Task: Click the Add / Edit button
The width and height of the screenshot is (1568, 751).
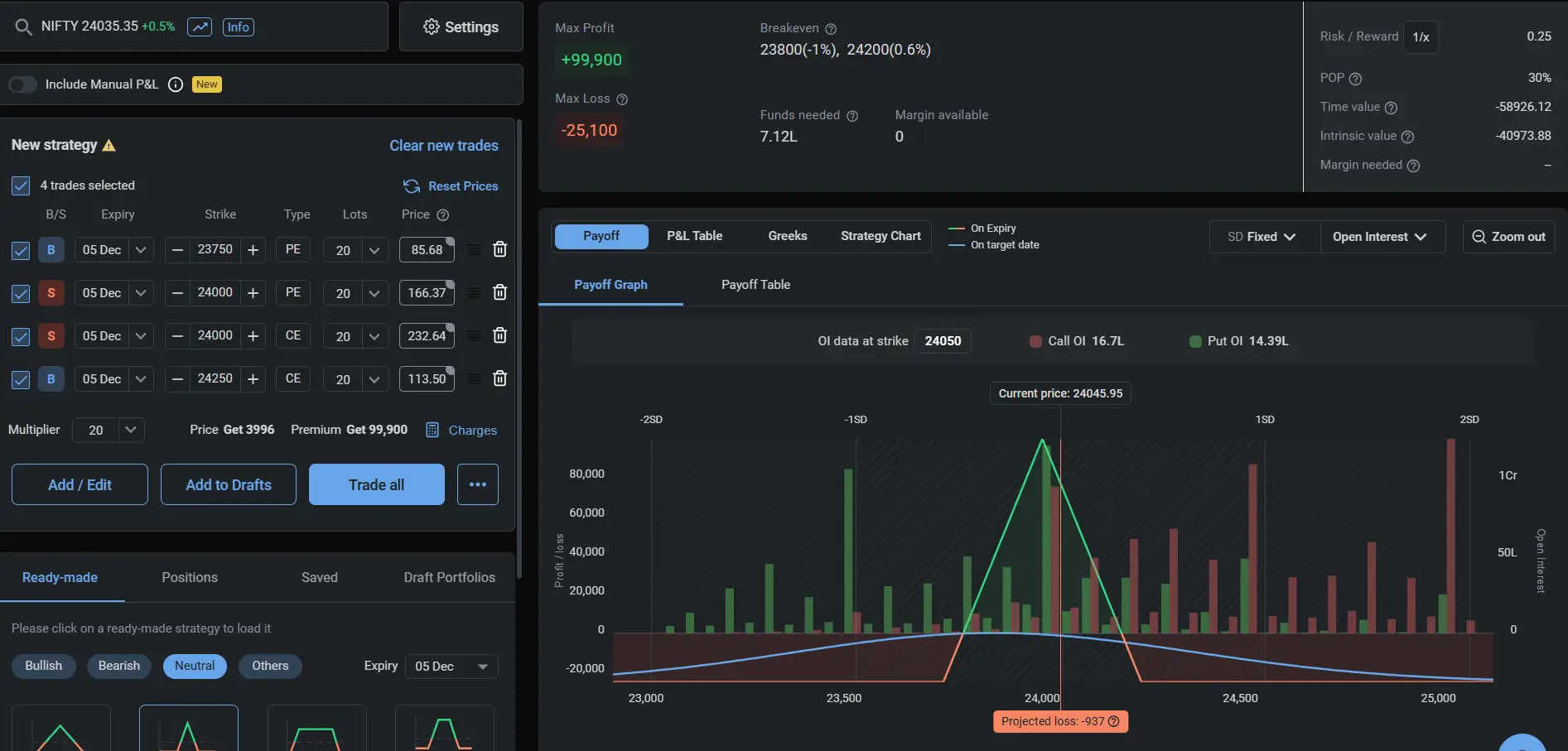Action: [x=80, y=484]
